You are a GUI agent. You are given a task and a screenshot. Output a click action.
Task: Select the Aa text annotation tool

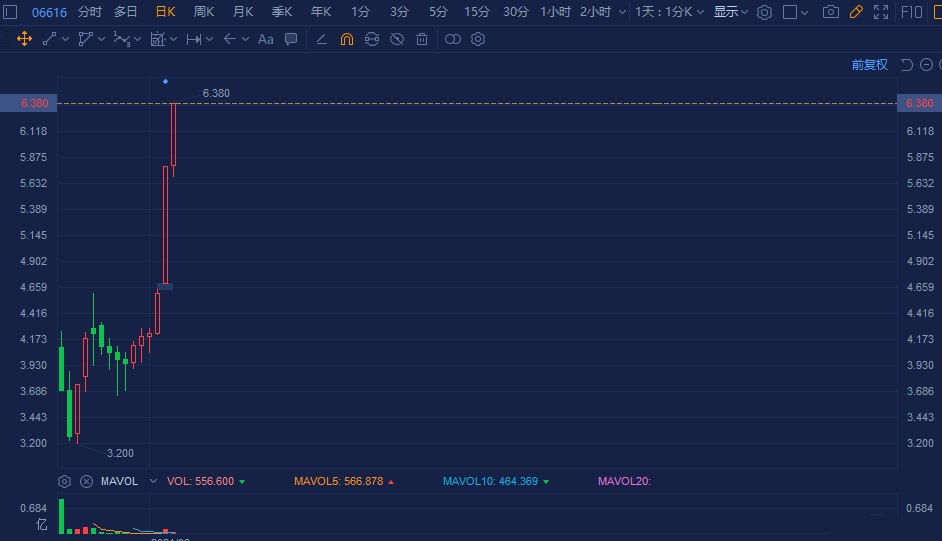pyautogui.click(x=265, y=39)
